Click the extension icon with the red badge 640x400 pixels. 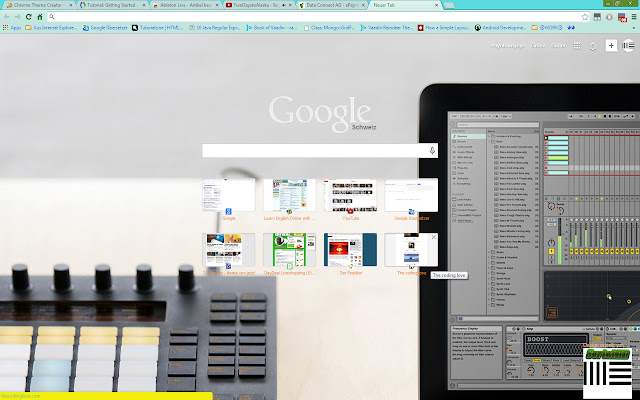click(x=622, y=17)
